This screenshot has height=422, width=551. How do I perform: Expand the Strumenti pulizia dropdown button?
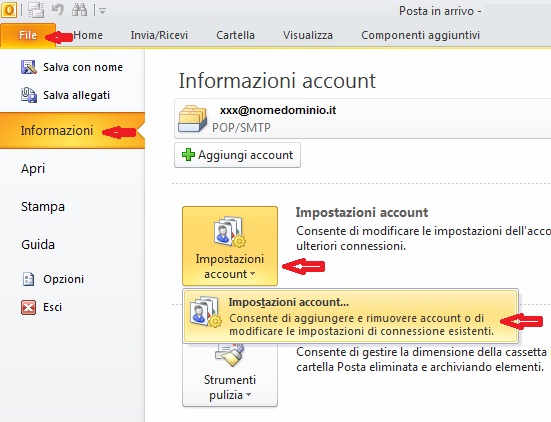(x=230, y=375)
